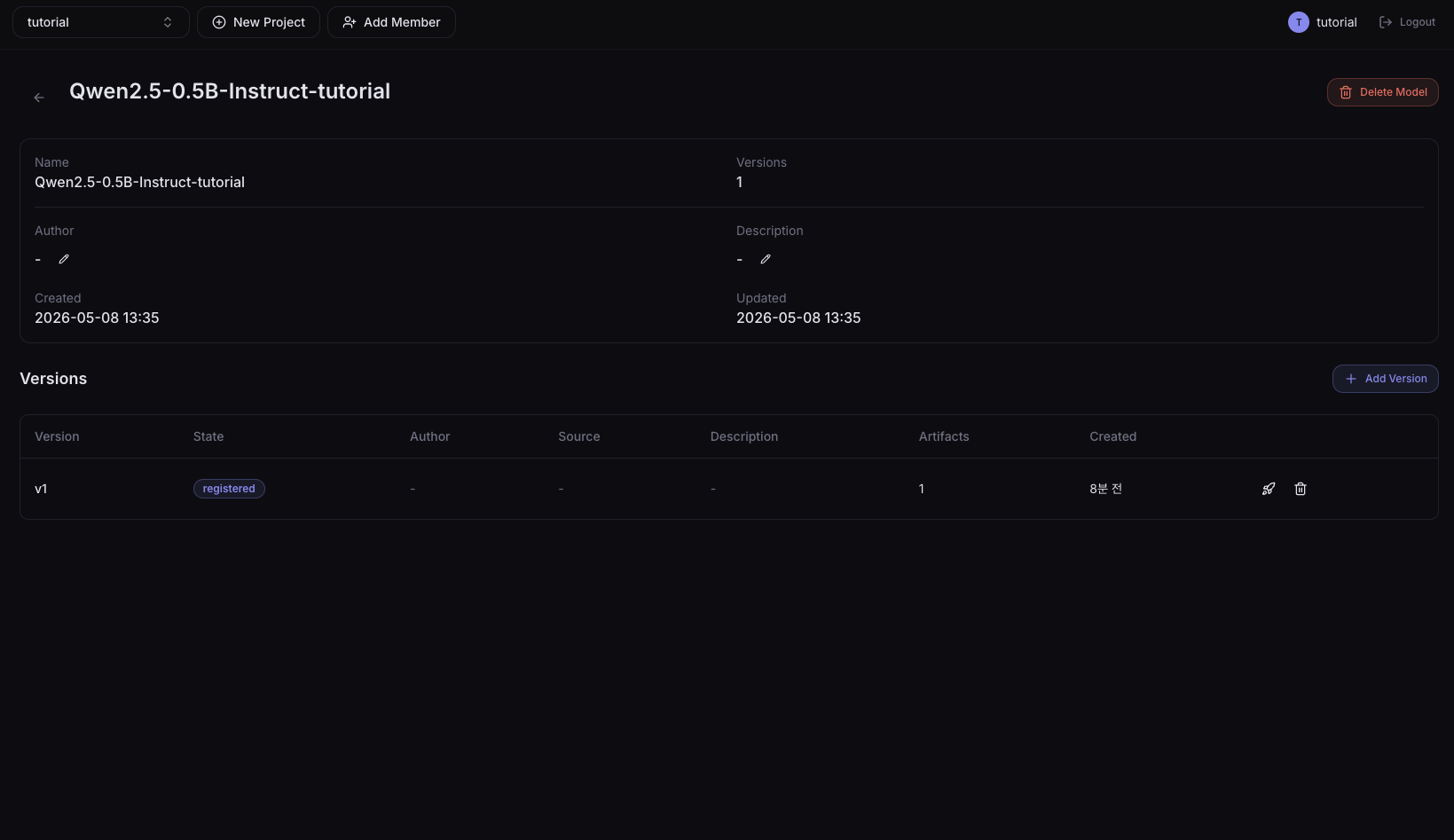1454x840 pixels.
Task: Open the tutorial project selector dropdown
Action: (x=101, y=22)
